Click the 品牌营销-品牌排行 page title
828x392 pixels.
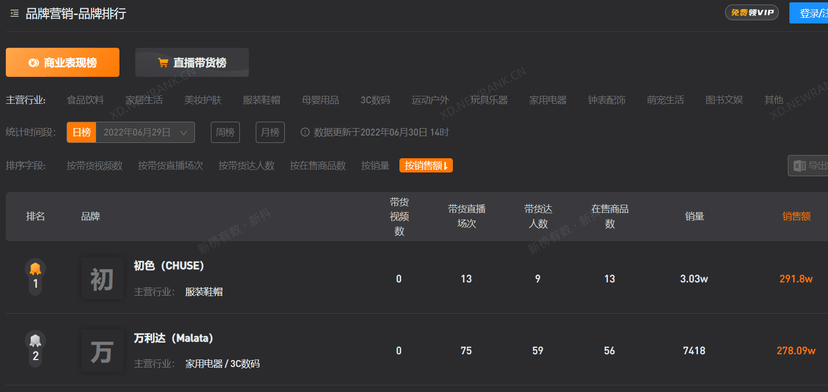click(x=76, y=14)
